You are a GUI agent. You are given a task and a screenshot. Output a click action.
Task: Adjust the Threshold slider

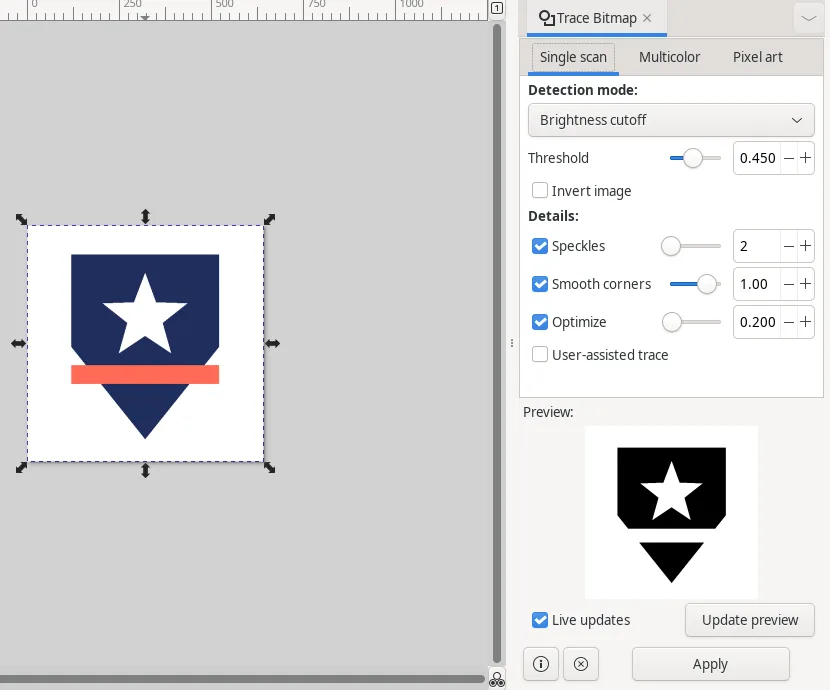pos(695,158)
